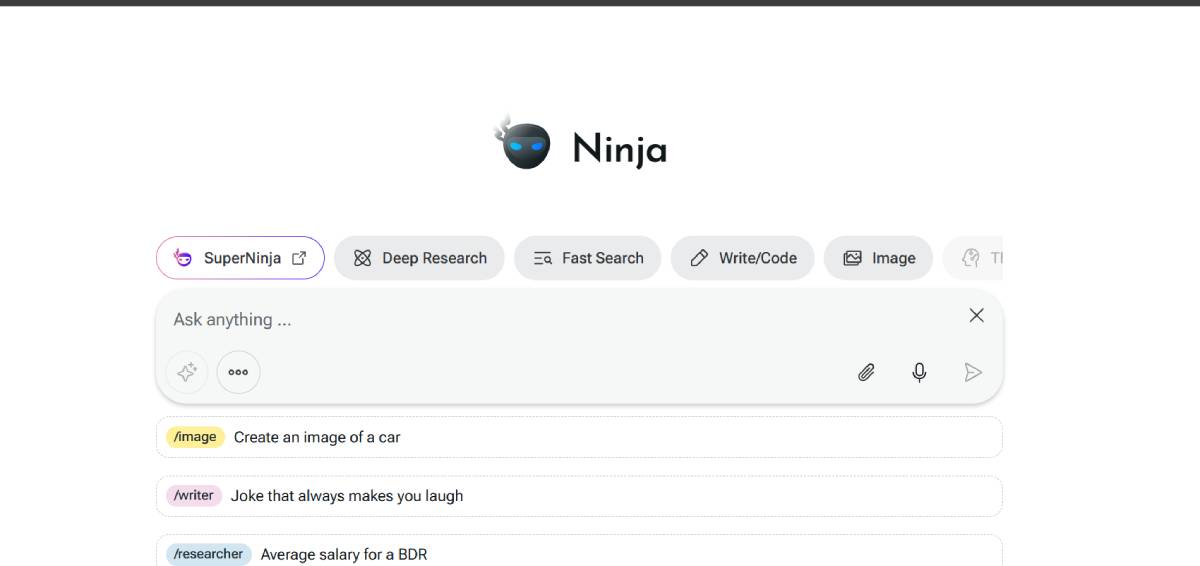Click the search-list icon on Fast Search
The width and height of the screenshot is (1200, 566).
point(543,258)
